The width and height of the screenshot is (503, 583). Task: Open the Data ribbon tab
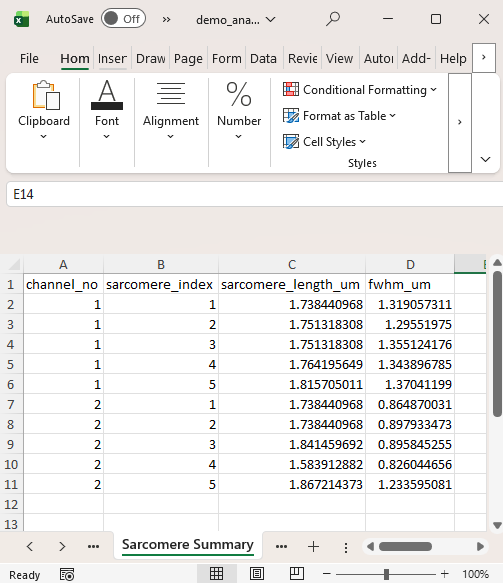(263, 58)
